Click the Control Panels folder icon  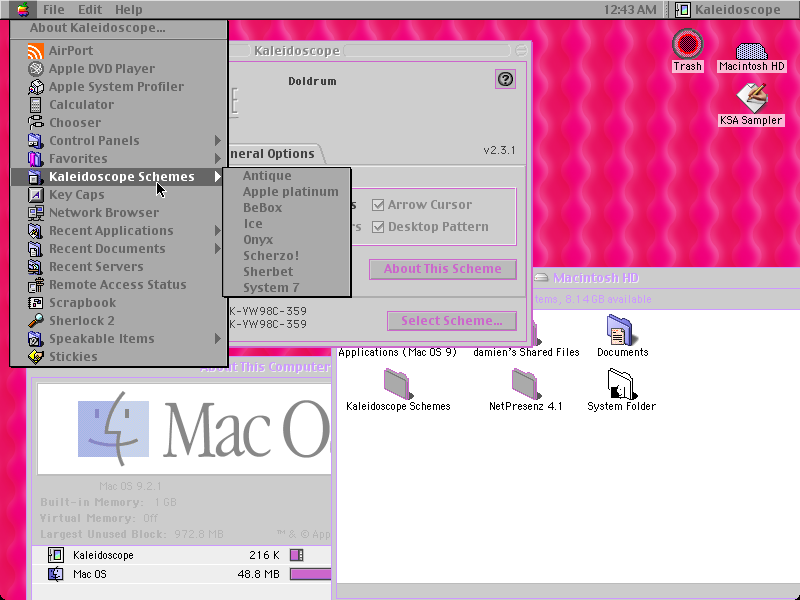point(36,141)
